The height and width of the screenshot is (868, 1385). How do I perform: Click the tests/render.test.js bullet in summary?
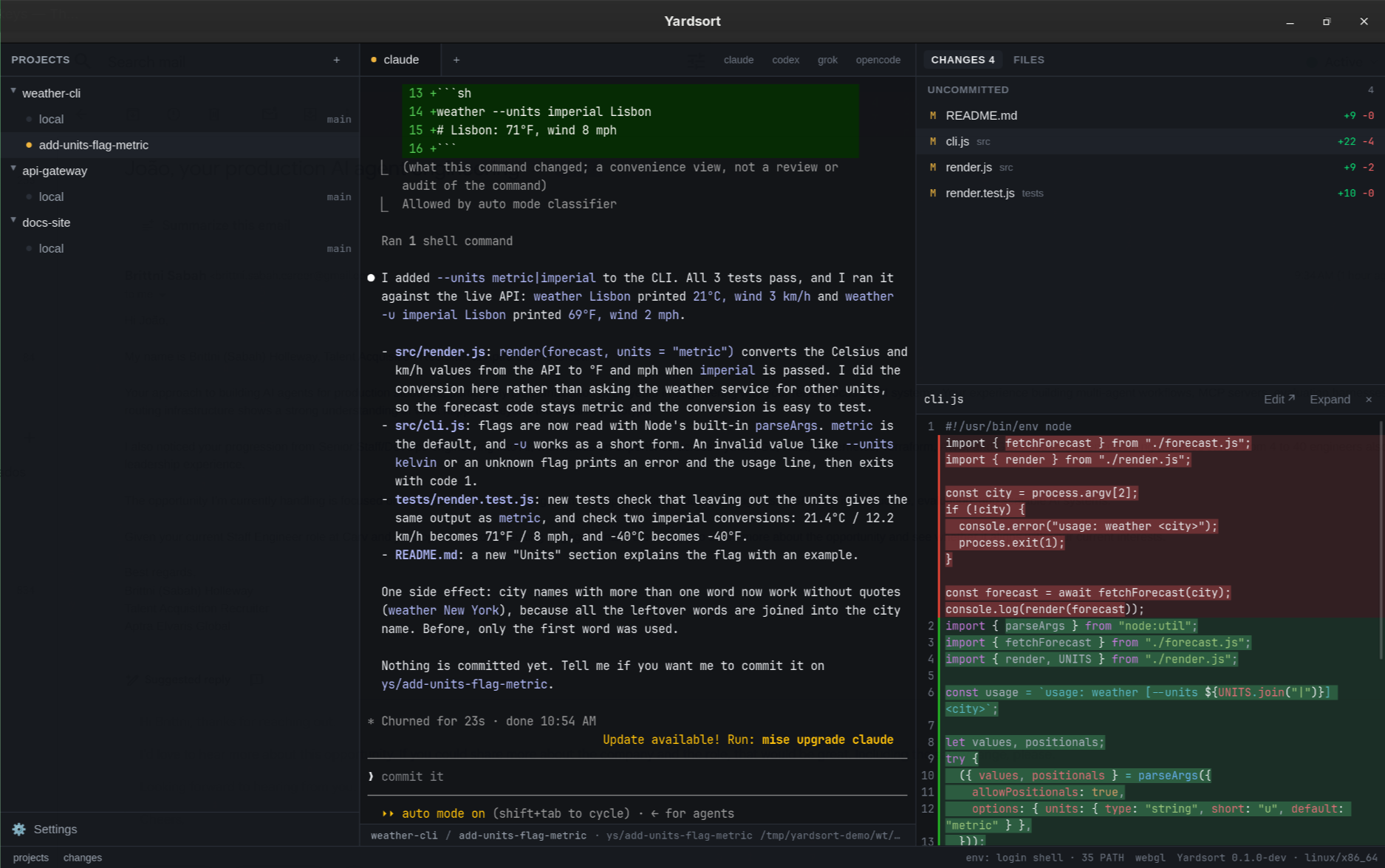(464, 499)
